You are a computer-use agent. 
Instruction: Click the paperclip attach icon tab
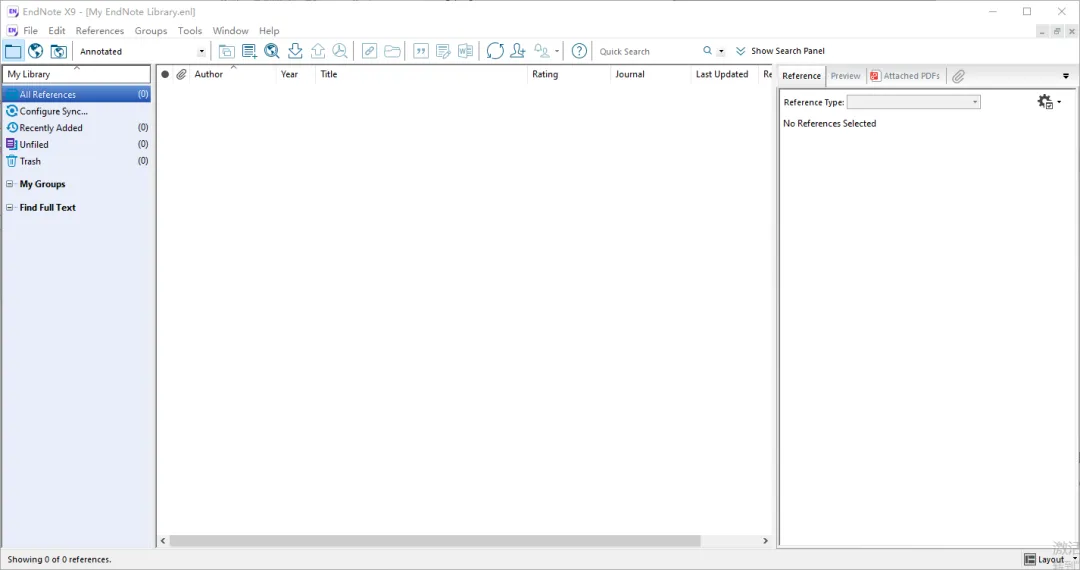coord(958,76)
